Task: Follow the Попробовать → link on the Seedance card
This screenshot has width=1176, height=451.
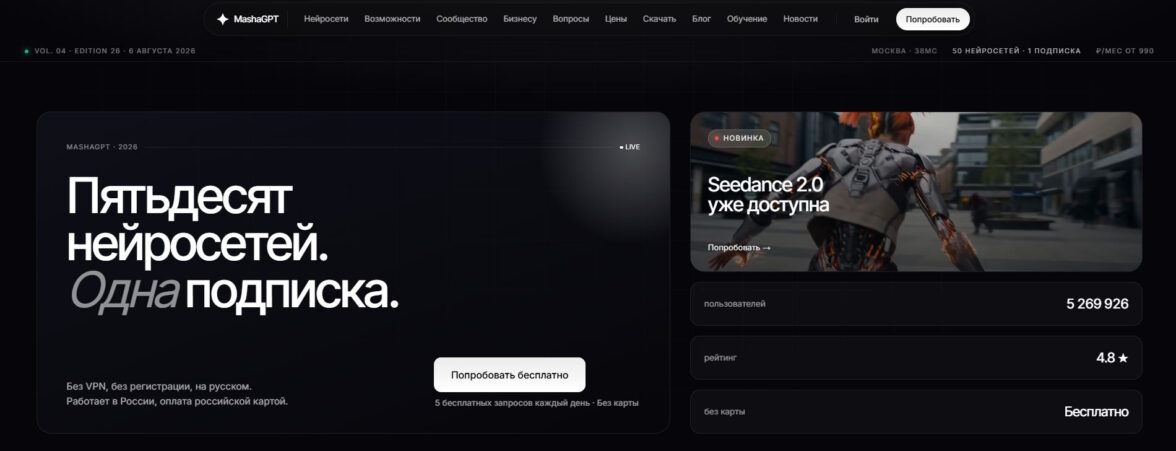Action: coord(739,247)
